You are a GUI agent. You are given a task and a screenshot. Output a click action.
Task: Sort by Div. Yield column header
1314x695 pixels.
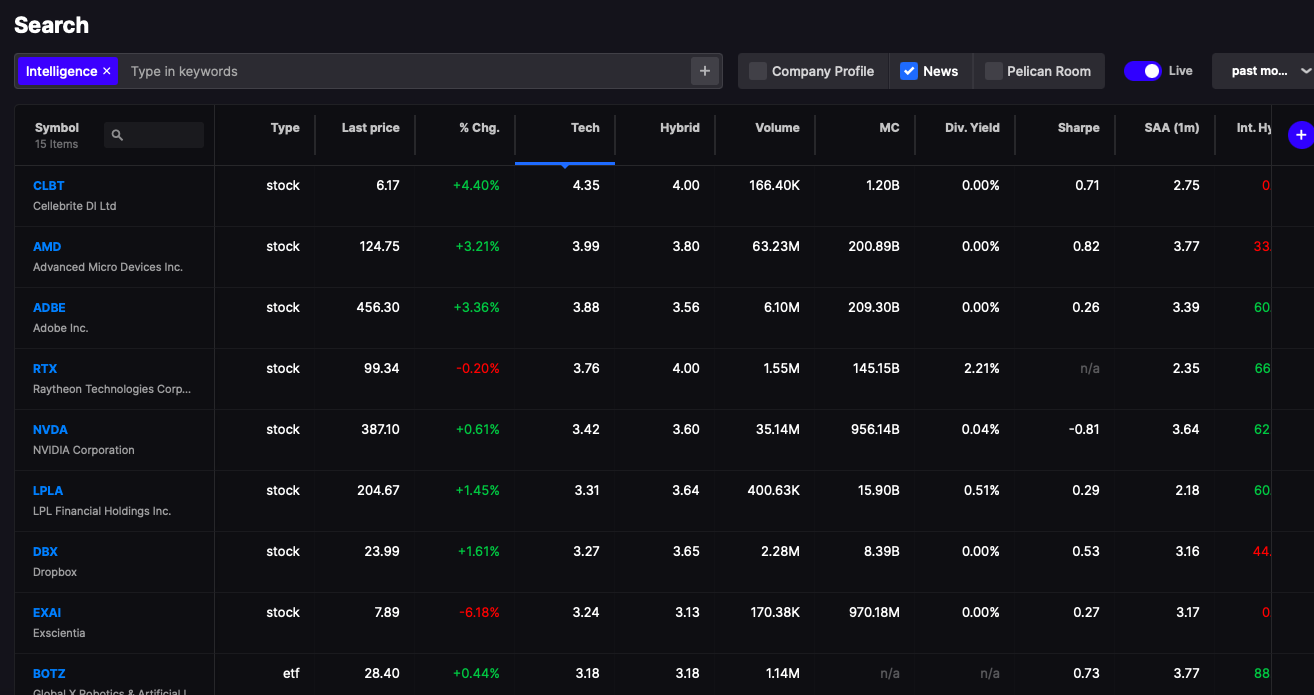coord(972,128)
